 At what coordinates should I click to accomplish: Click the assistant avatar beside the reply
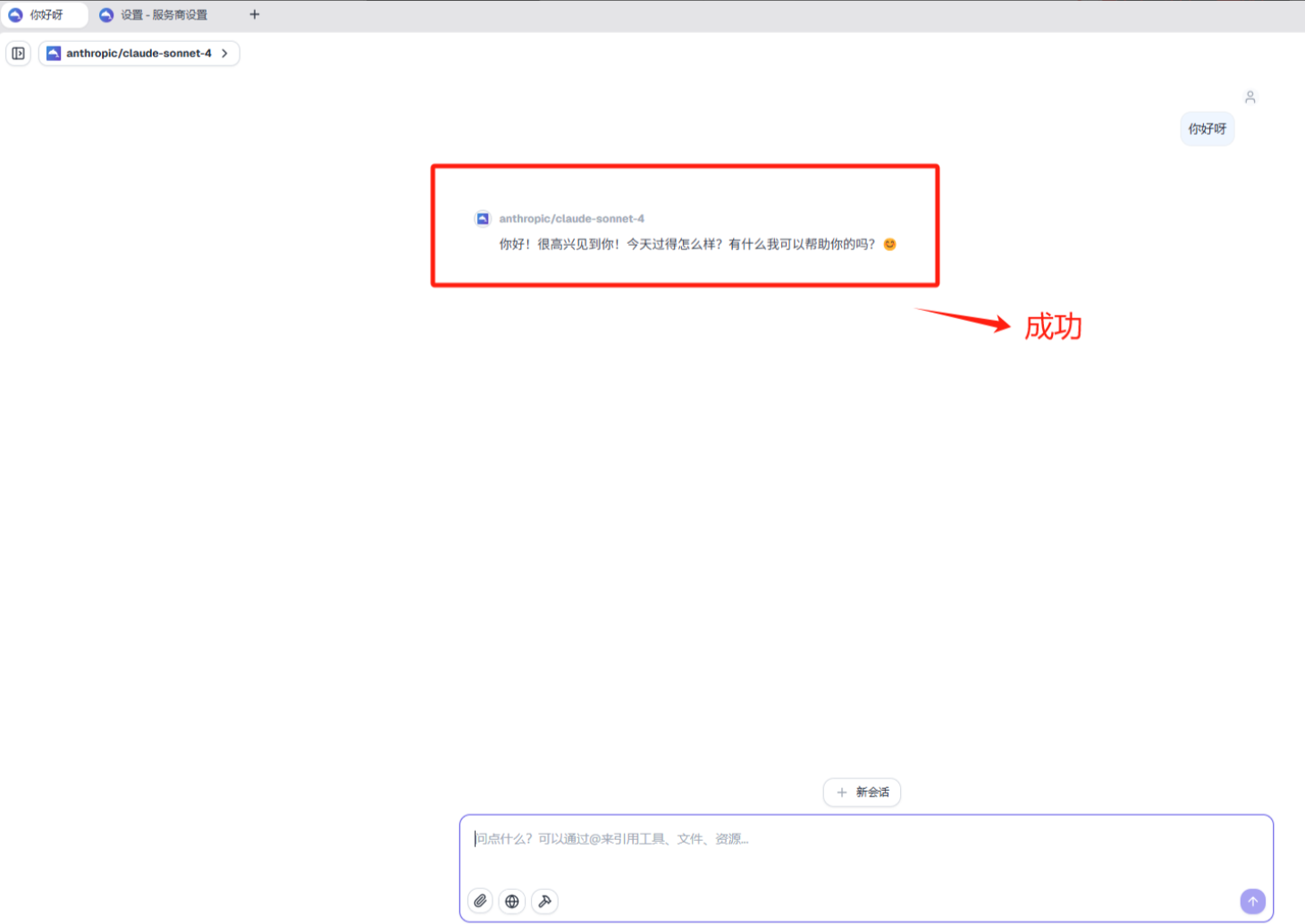[483, 219]
